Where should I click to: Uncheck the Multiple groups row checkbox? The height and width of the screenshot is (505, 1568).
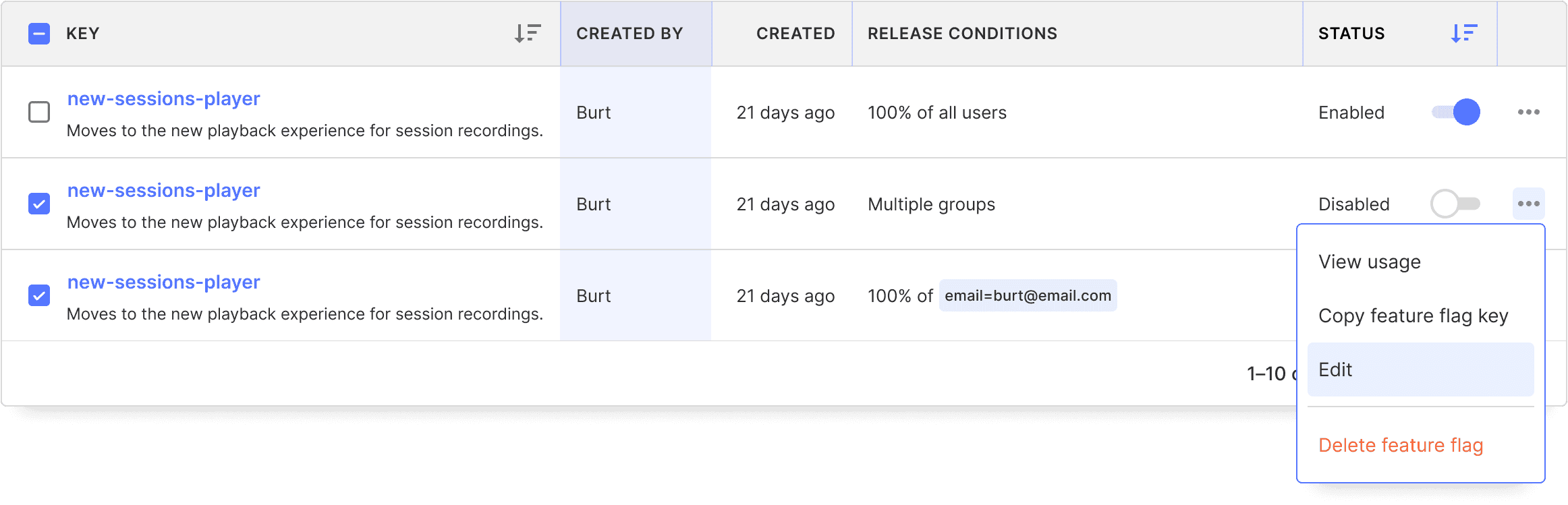click(x=39, y=204)
